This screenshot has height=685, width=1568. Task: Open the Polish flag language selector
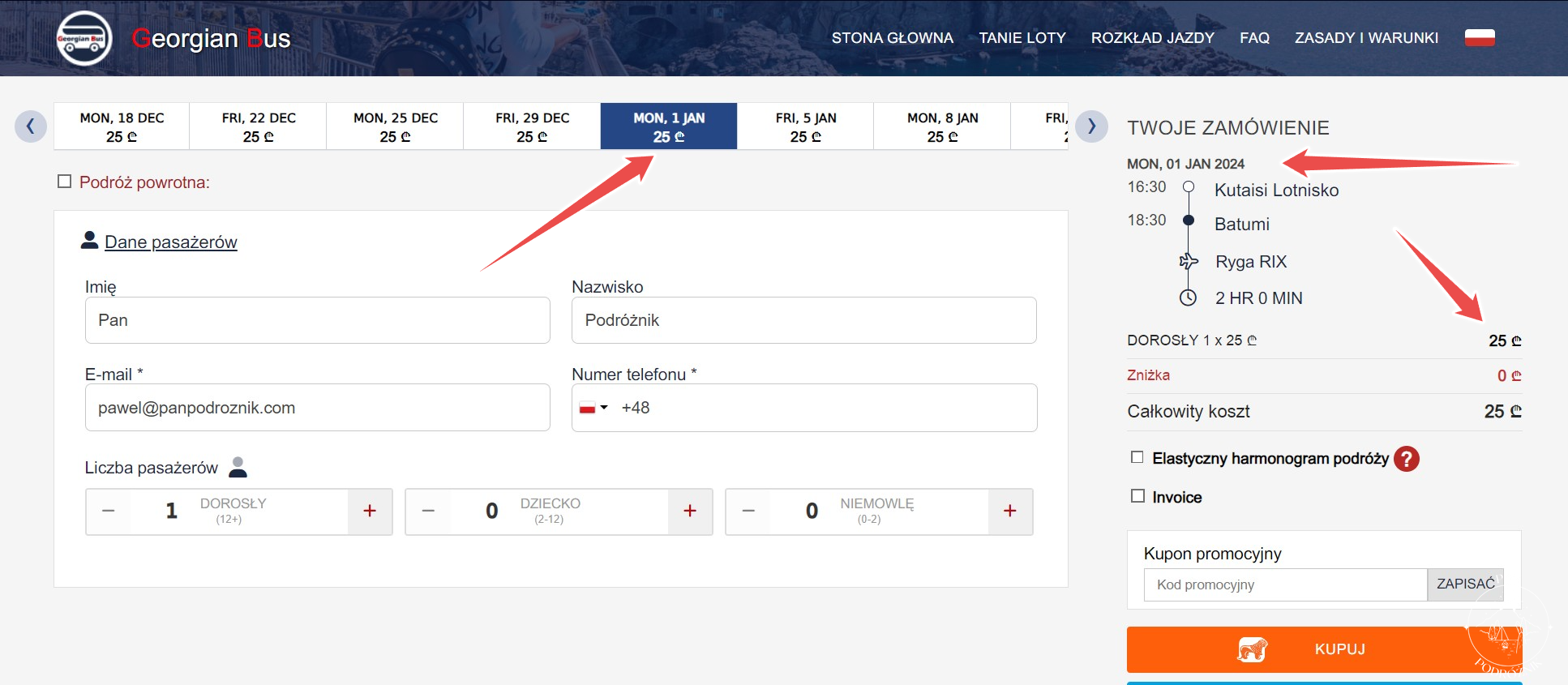click(x=1480, y=37)
